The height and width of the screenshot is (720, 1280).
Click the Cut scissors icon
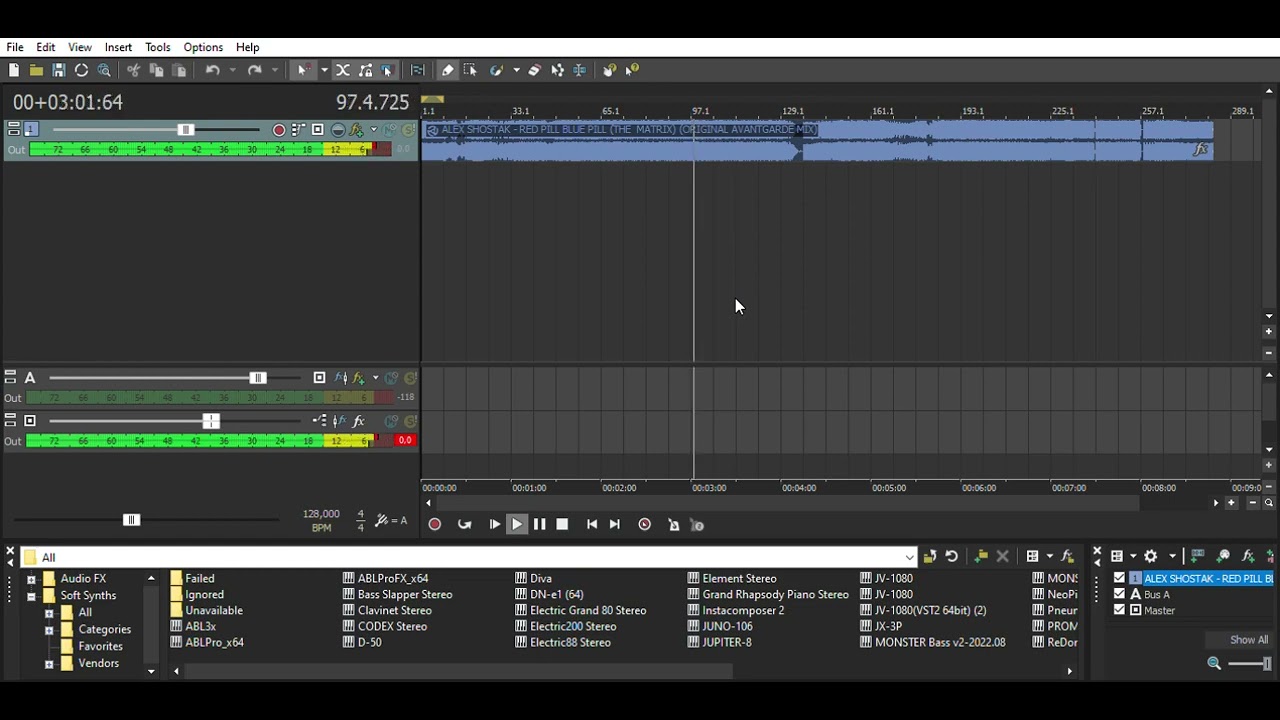pyautogui.click(x=133, y=70)
